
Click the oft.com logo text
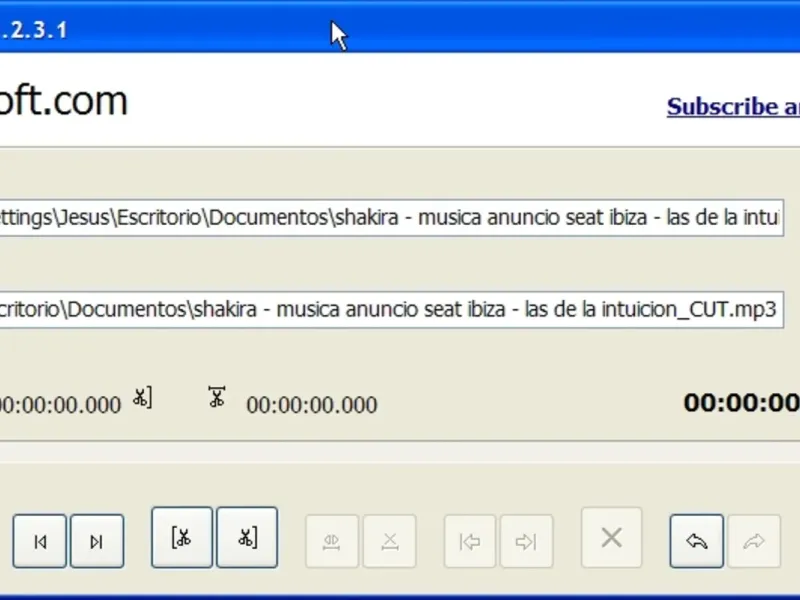point(63,101)
